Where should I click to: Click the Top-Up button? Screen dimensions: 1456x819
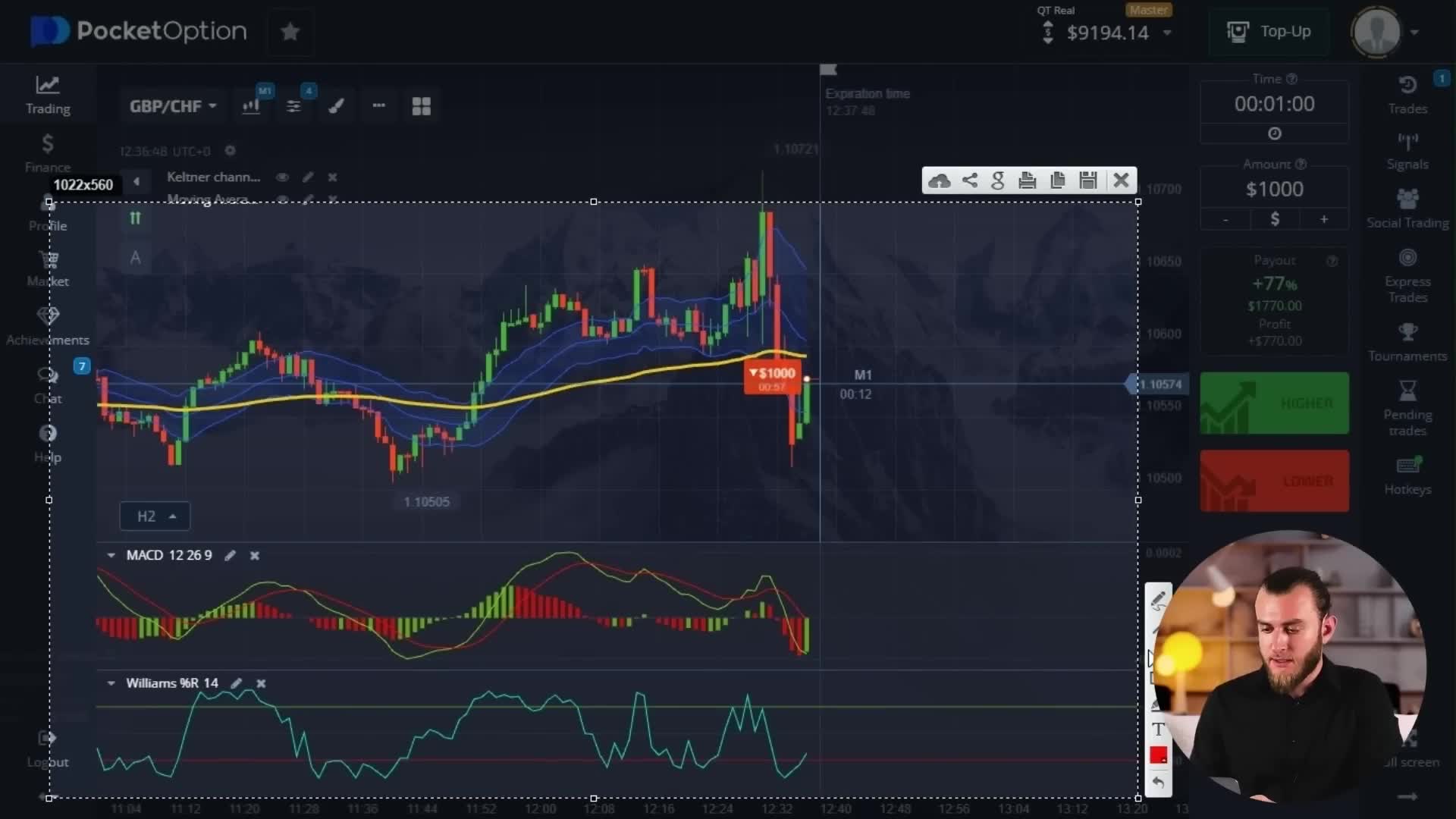(x=1269, y=32)
